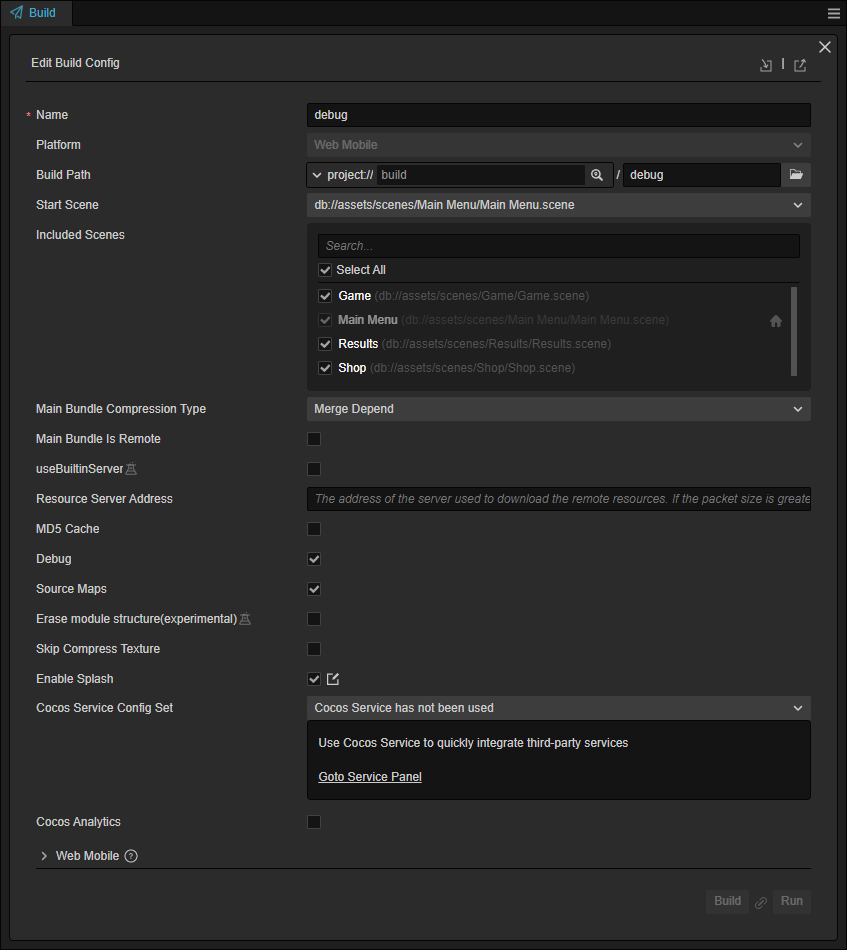Viewport: 847px width, 950px height.
Task: Open the hamburger menu in Build panel
Action: pos(834,13)
